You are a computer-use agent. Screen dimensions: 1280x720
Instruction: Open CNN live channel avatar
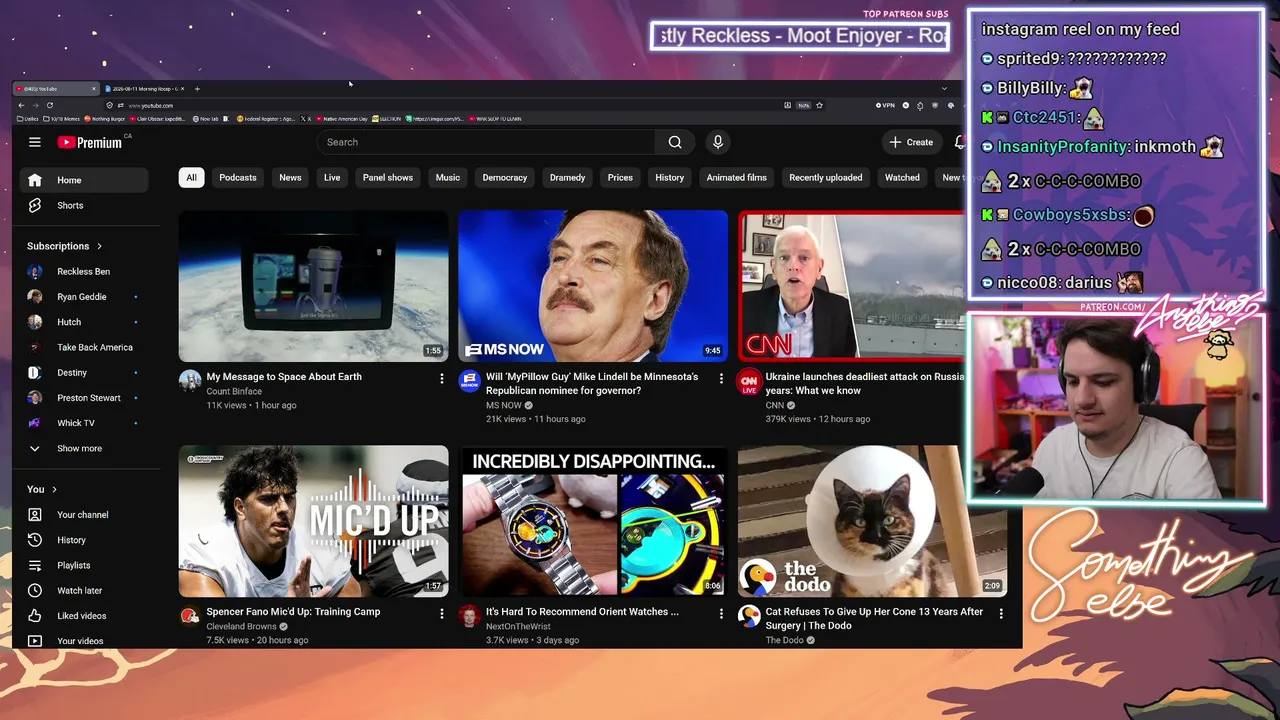749,381
